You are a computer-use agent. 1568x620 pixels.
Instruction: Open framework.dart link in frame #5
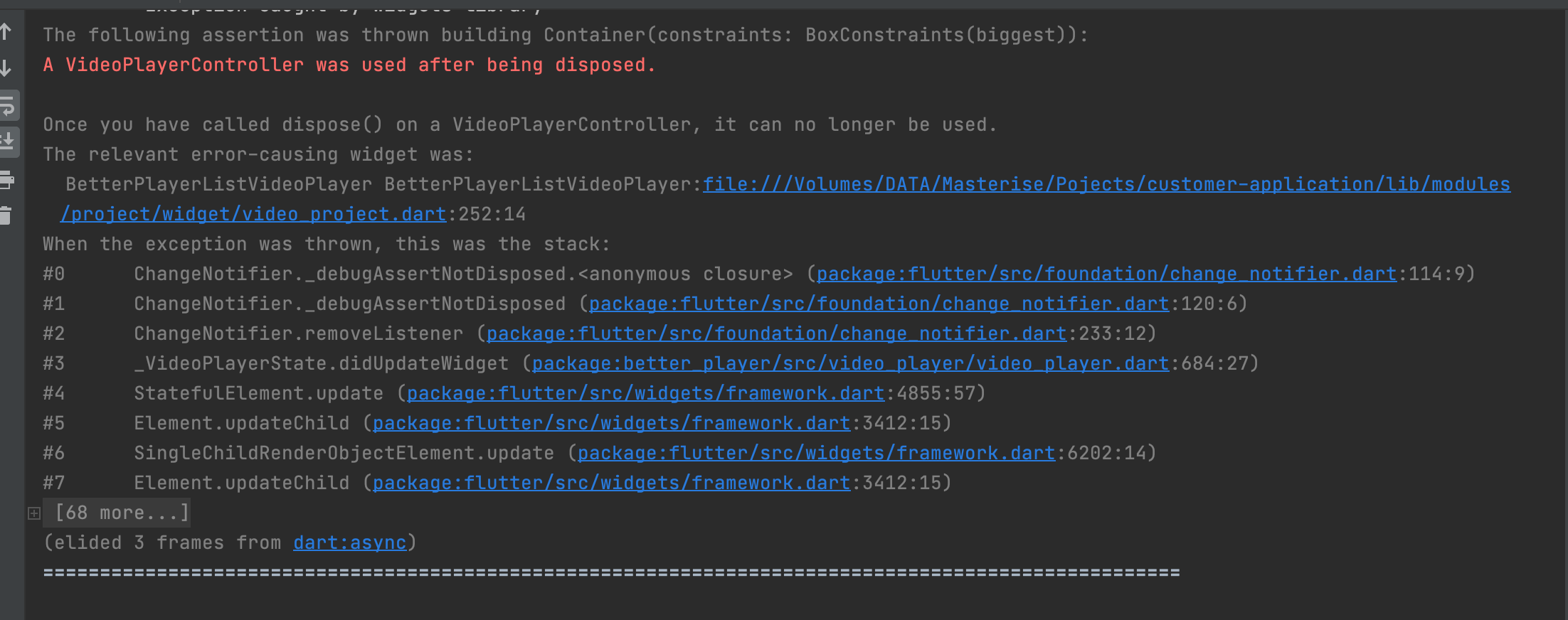610,422
